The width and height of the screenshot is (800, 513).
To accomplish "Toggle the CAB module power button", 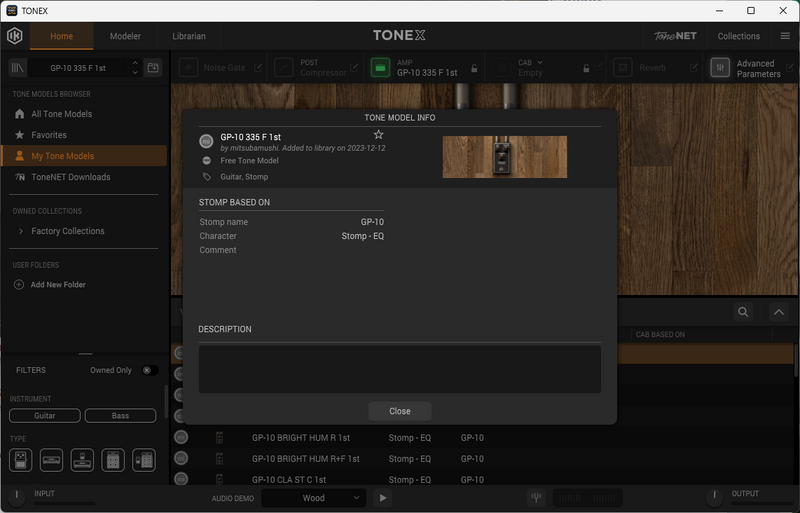I will 501,67.
